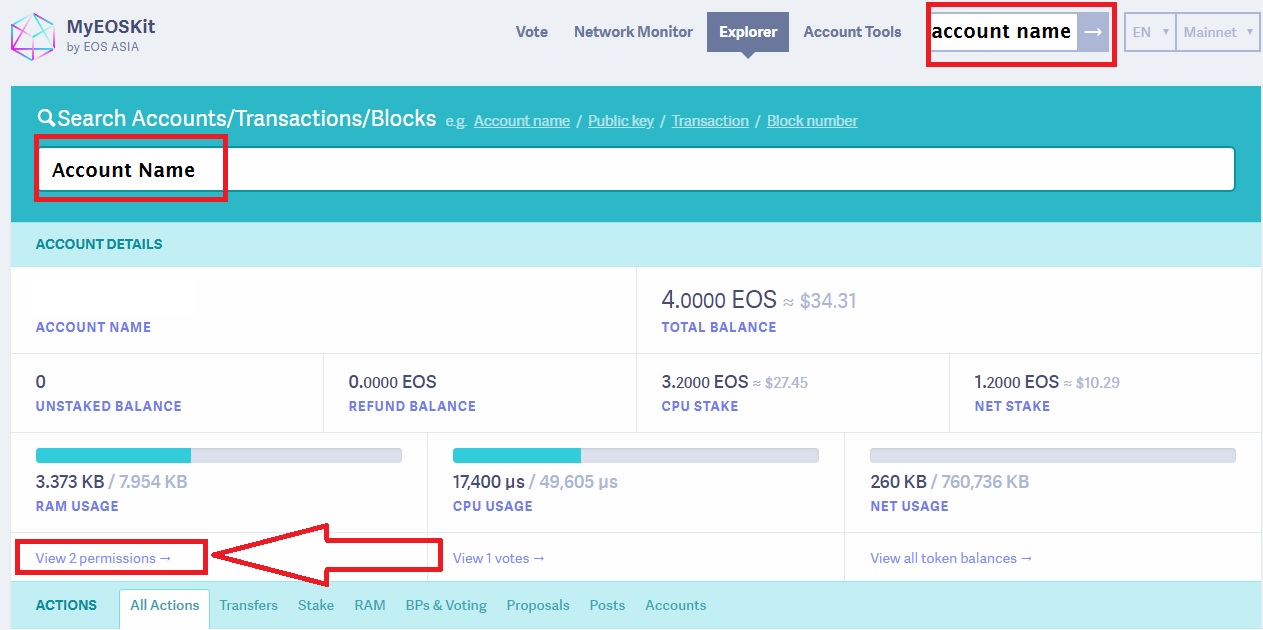1263x630 pixels.
Task: Click the ACCOUNT DETAILS header
Action: (98, 244)
